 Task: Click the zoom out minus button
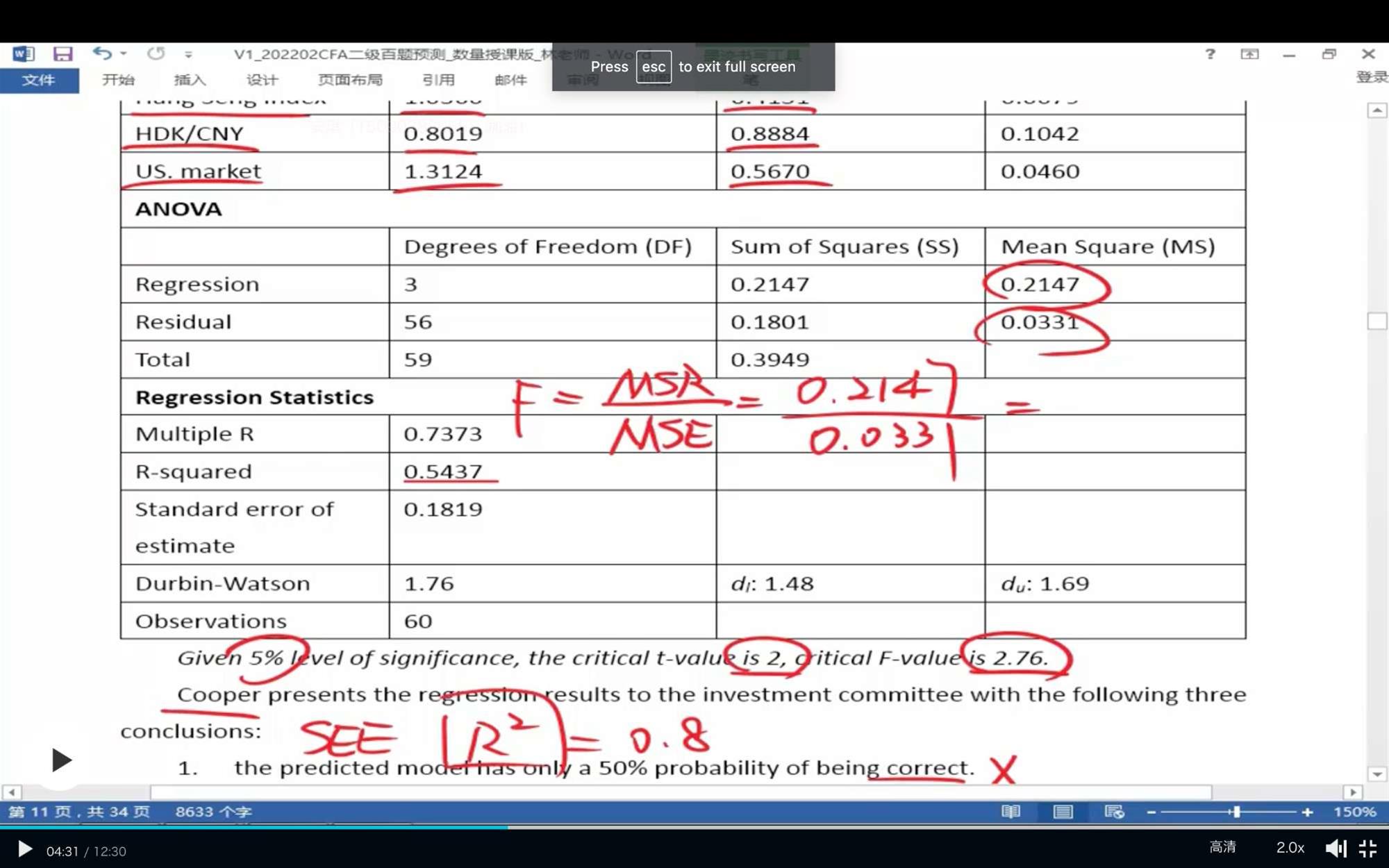point(1151,812)
